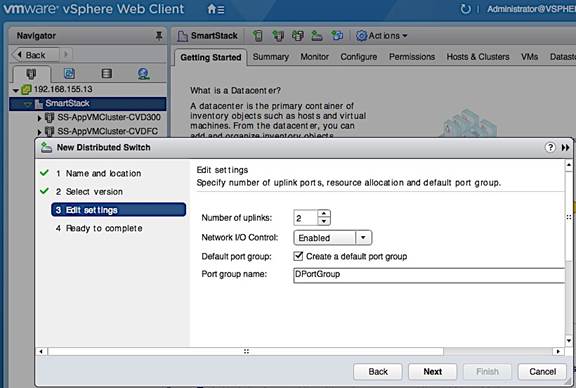This screenshot has height=388, width=576.
Task: Open the vSphere home menu icon
Action: click(216, 9)
